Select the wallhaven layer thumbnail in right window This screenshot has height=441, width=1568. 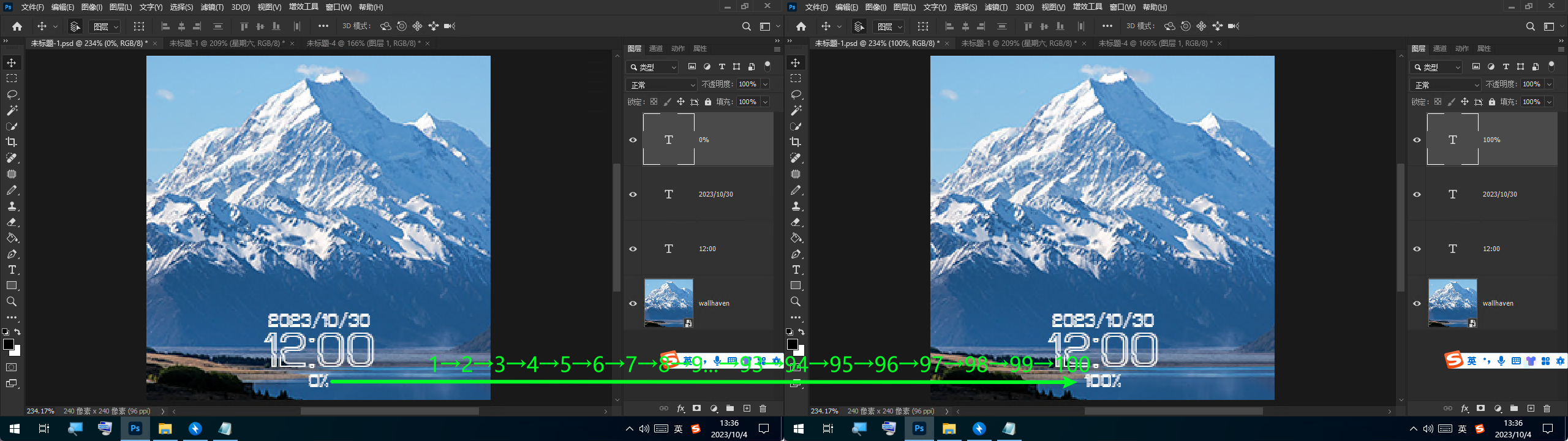coord(1452,303)
